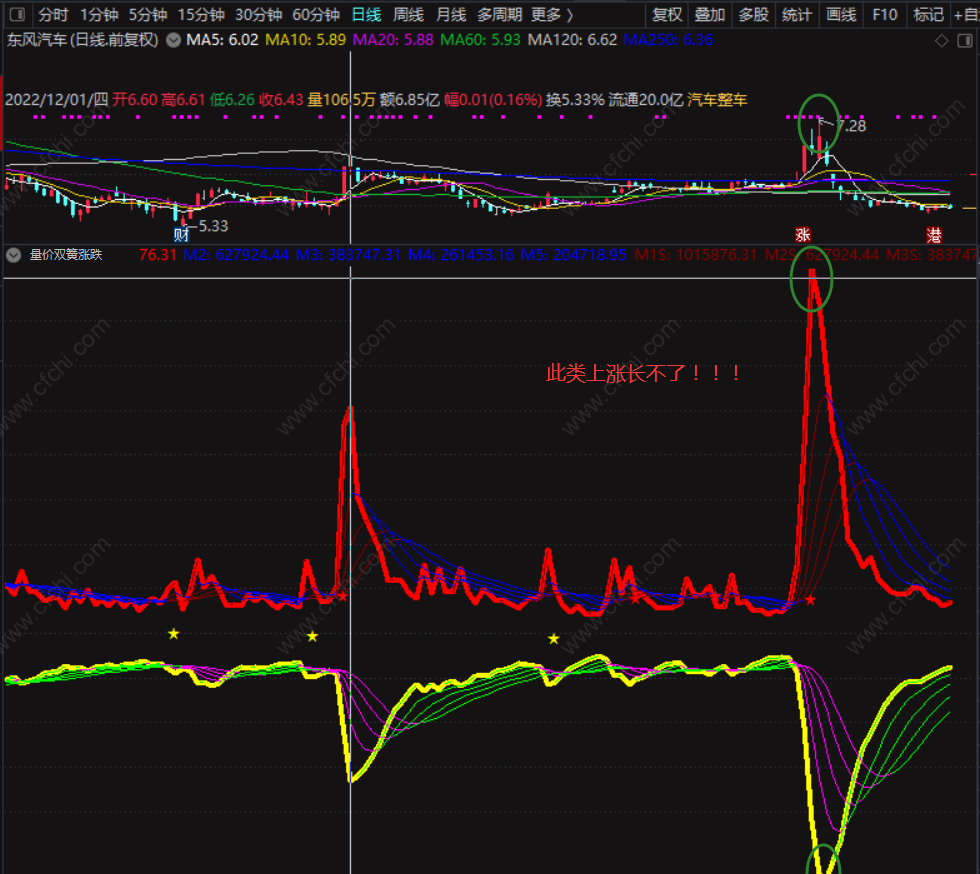Click the 东风汽车(日线.前复权) title

83,40
